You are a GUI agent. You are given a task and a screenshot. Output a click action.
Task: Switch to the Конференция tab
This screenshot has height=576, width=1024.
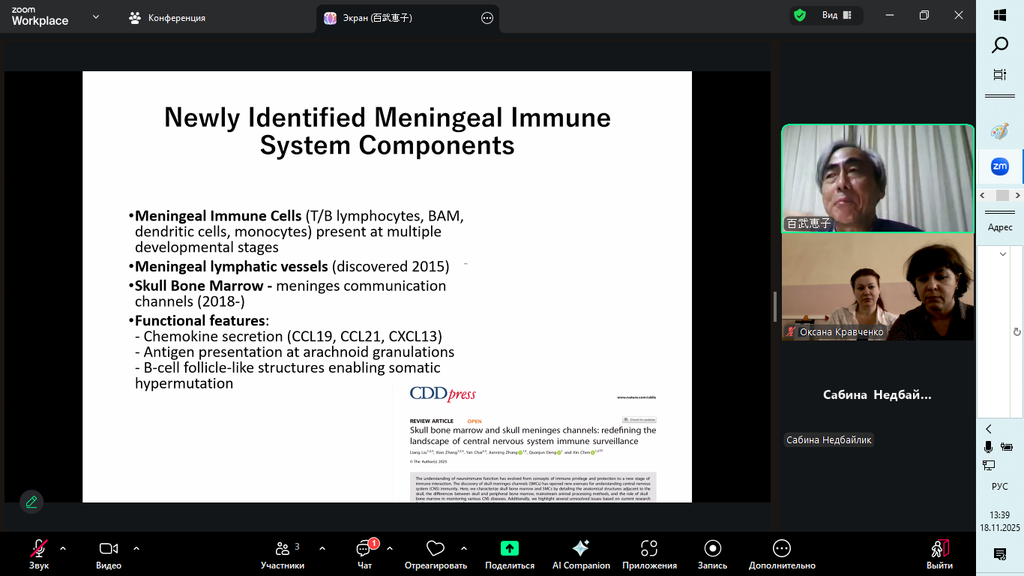pyautogui.click(x=168, y=18)
